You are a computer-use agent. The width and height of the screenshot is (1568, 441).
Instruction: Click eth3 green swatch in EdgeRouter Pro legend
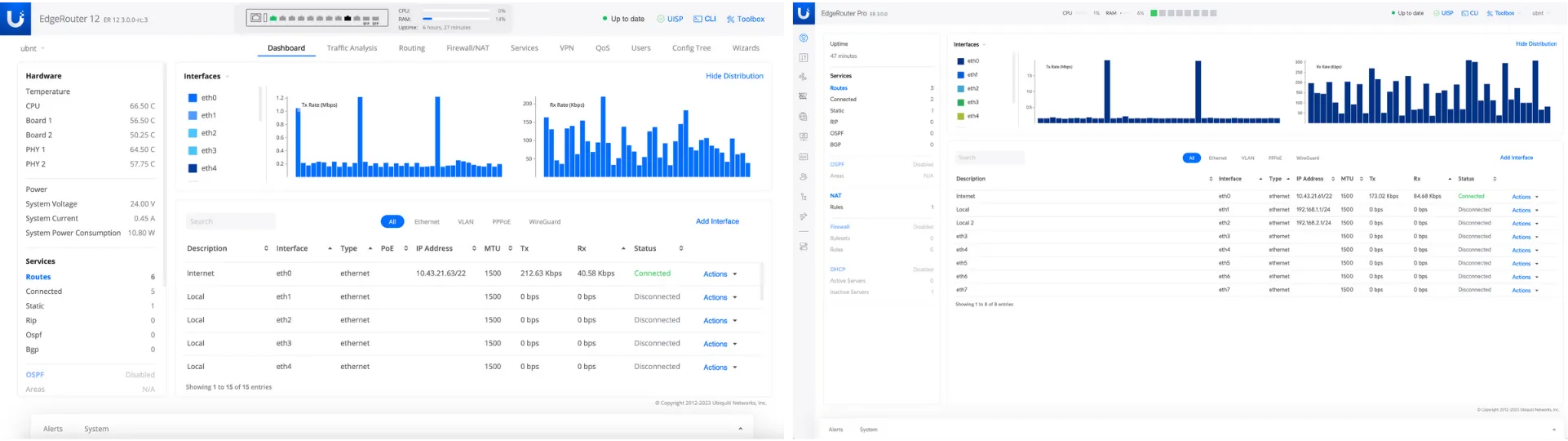point(961,103)
